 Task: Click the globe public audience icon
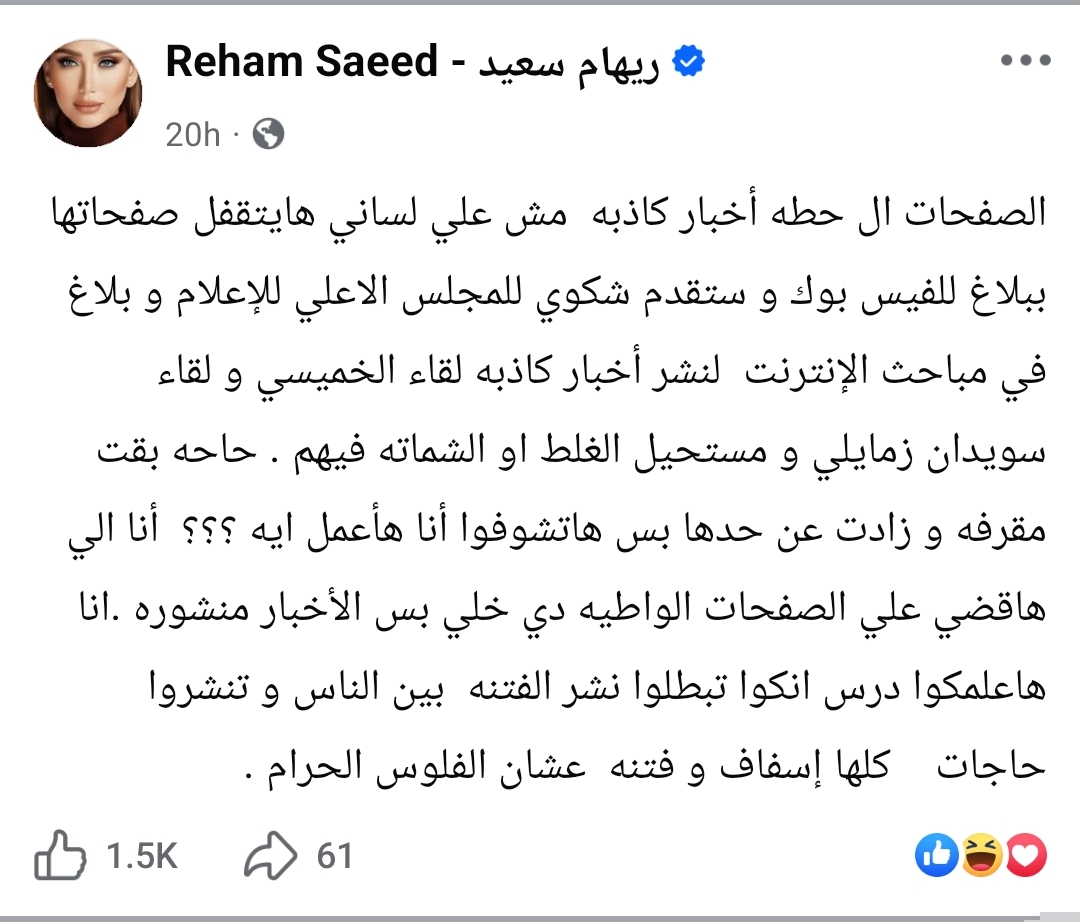(268, 134)
